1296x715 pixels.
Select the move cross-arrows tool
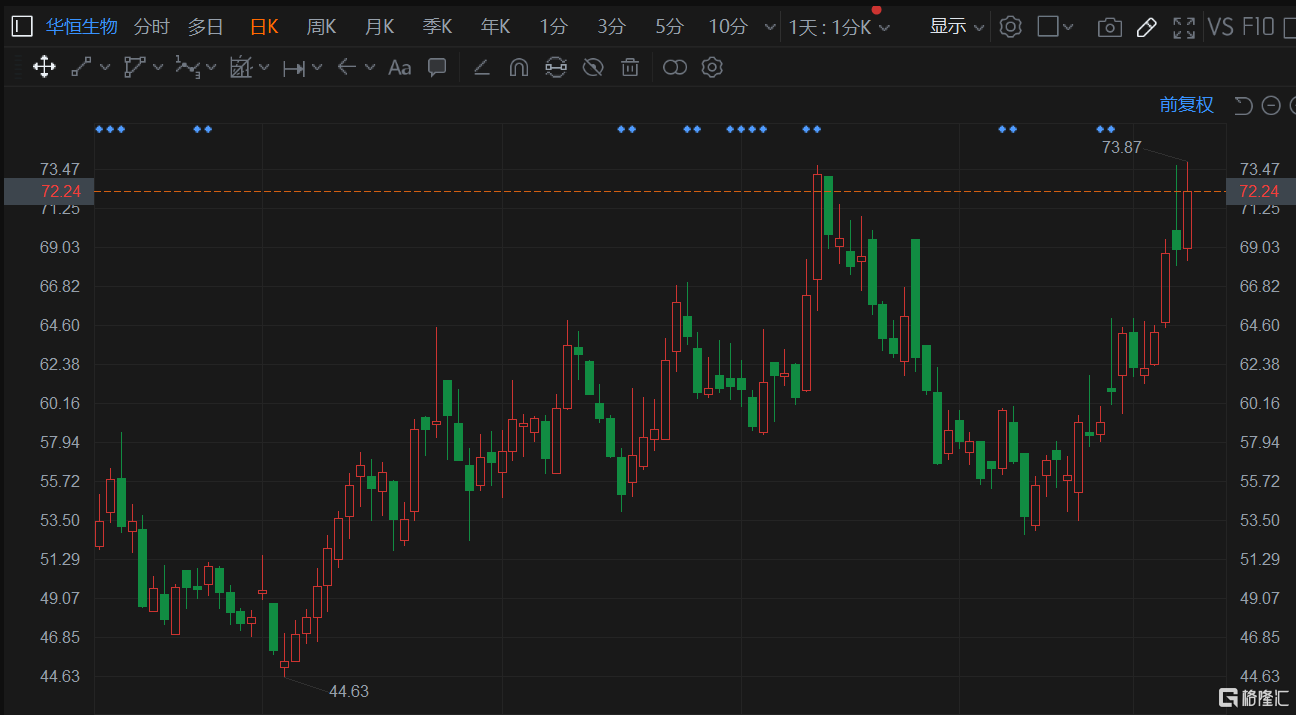44,67
